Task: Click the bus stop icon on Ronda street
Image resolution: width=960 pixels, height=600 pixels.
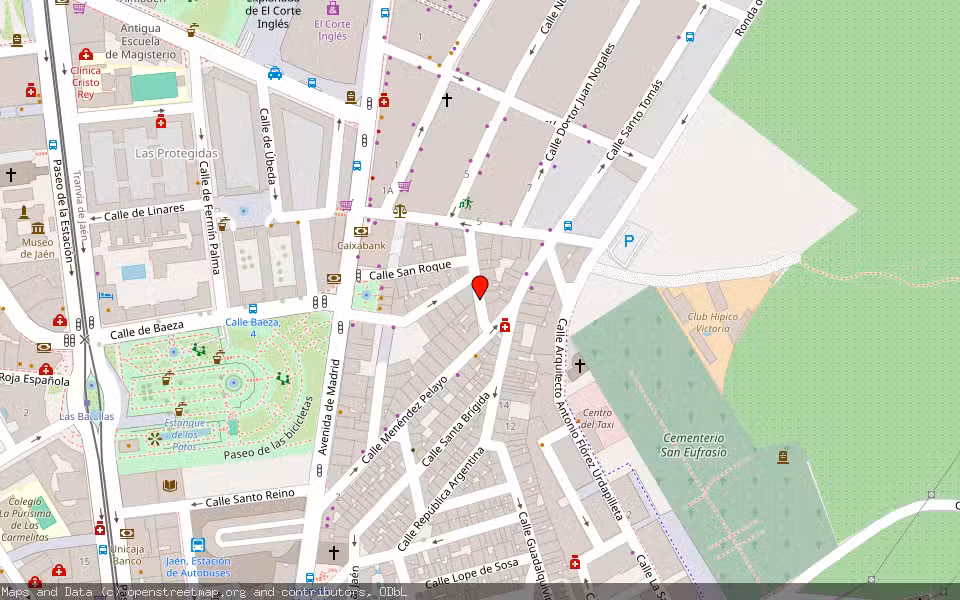Action: (690, 37)
